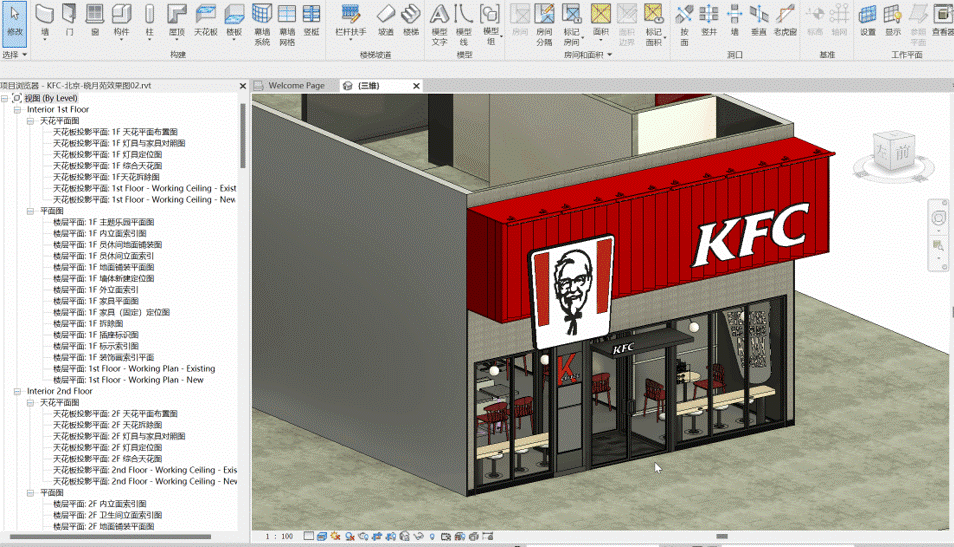Collapse the Interior 1st Floor tree node
Screen dimensions: 954x547
(x=17, y=110)
